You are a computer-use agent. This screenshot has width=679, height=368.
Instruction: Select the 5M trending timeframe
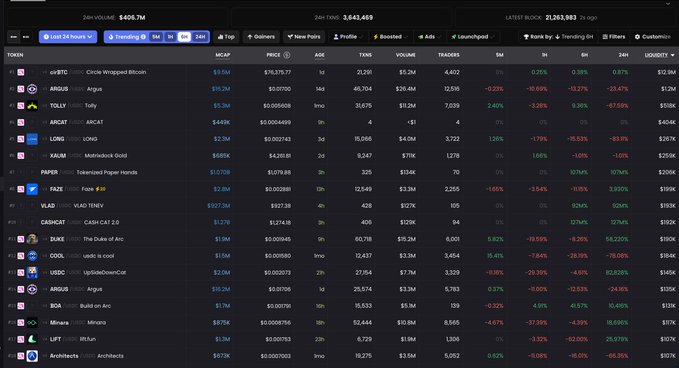pos(156,37)
